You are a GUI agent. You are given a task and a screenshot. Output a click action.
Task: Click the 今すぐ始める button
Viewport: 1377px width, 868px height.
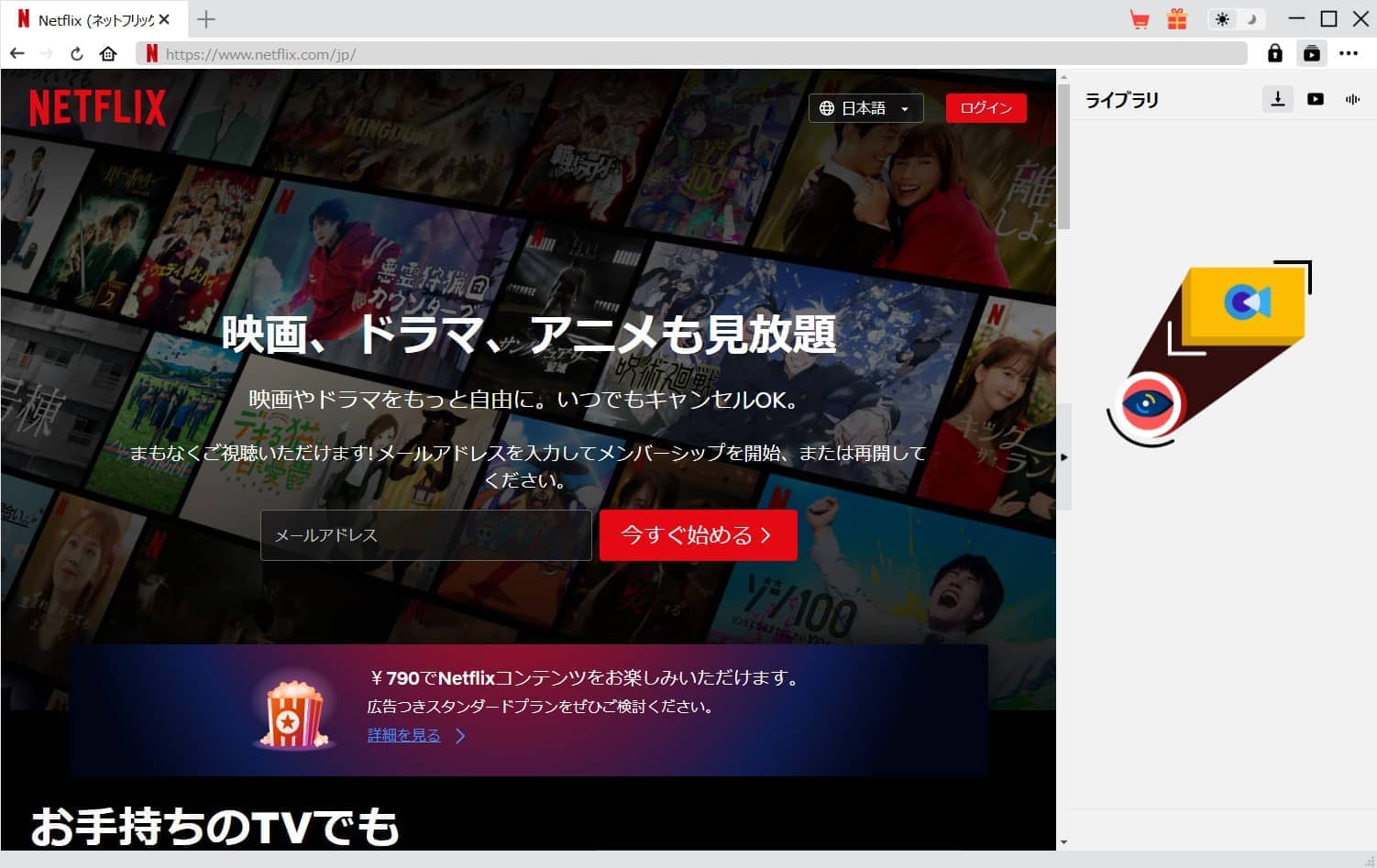[698, 535]
